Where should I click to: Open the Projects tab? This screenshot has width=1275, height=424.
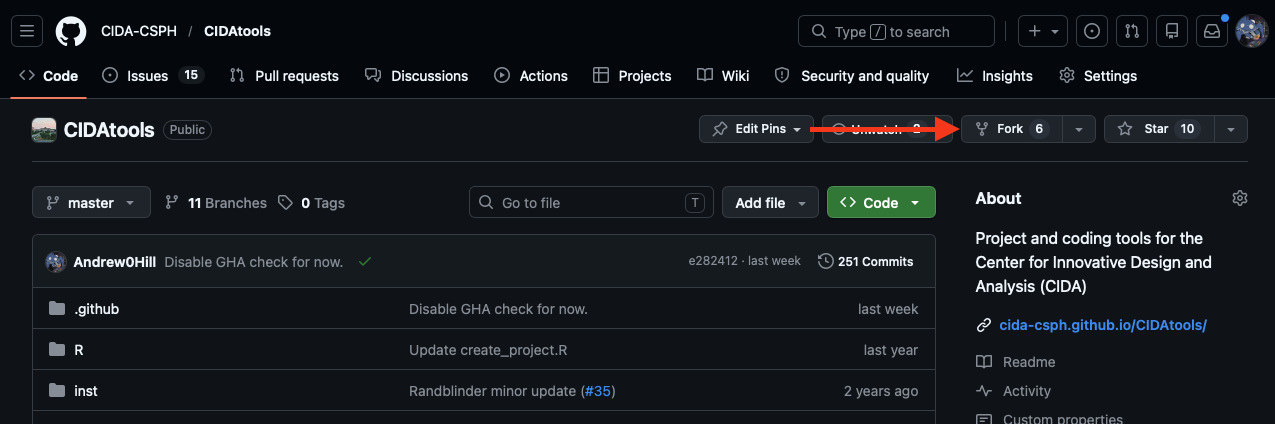(632, 76)
